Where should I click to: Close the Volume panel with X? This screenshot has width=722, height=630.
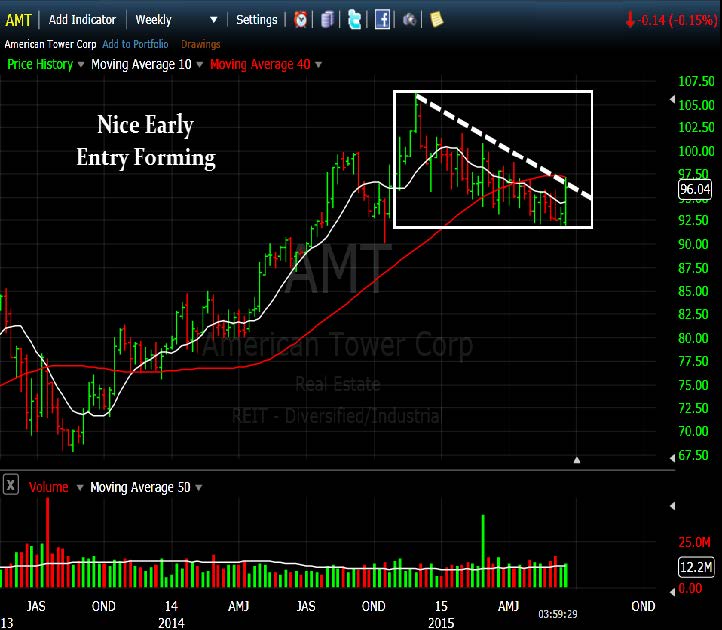pyautogui.click(x=11, y=485)
